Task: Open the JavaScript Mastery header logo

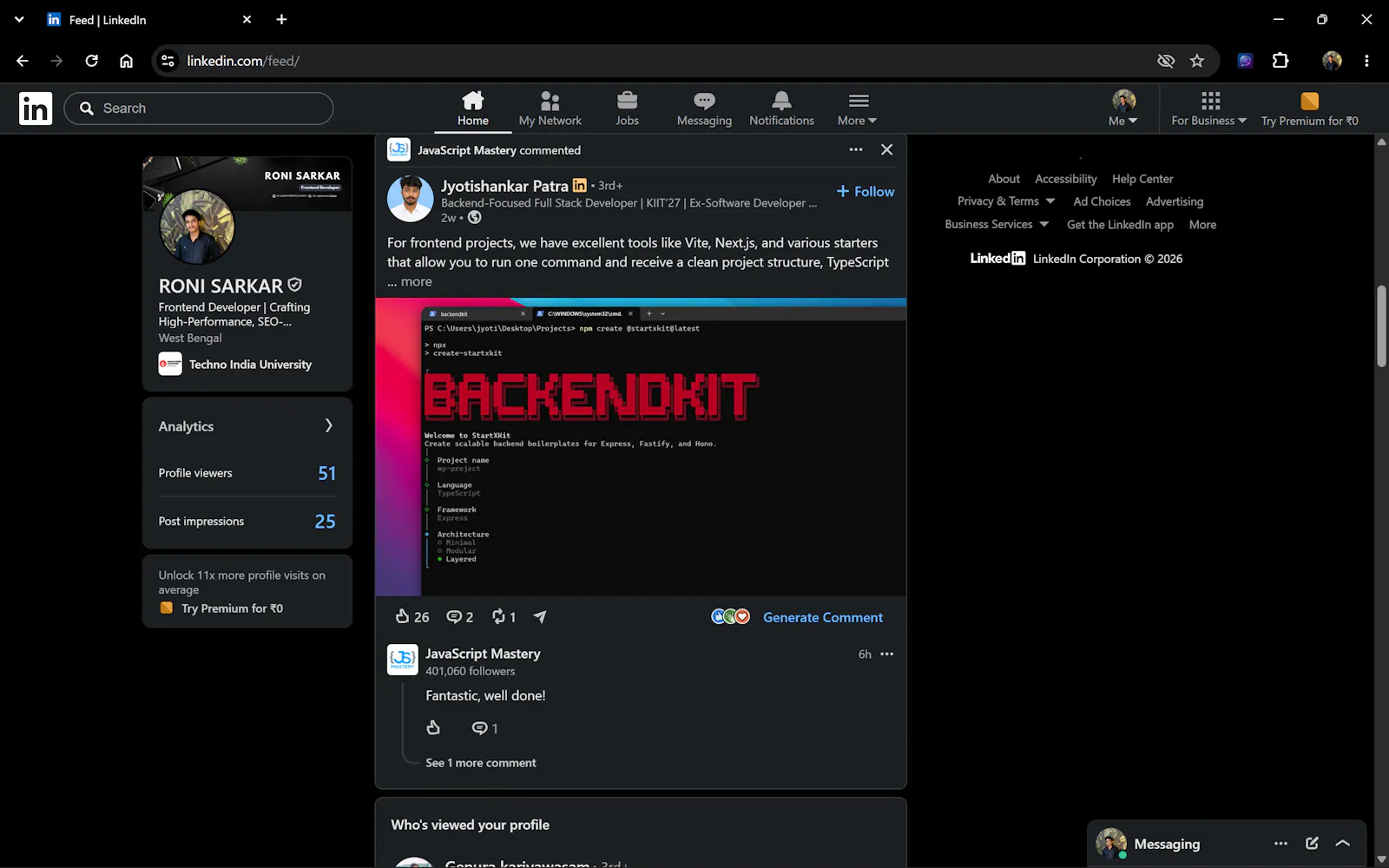Action: pos(398,149)
